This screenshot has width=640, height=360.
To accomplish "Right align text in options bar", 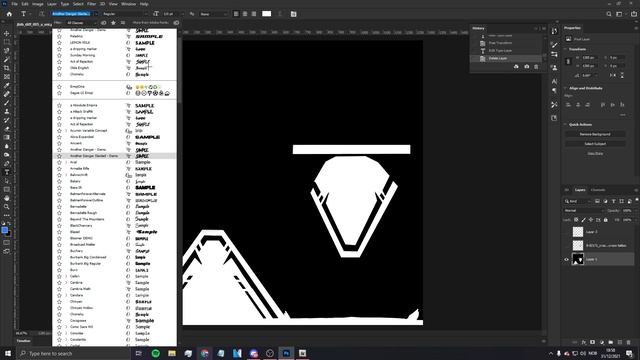I will [254, 14].
